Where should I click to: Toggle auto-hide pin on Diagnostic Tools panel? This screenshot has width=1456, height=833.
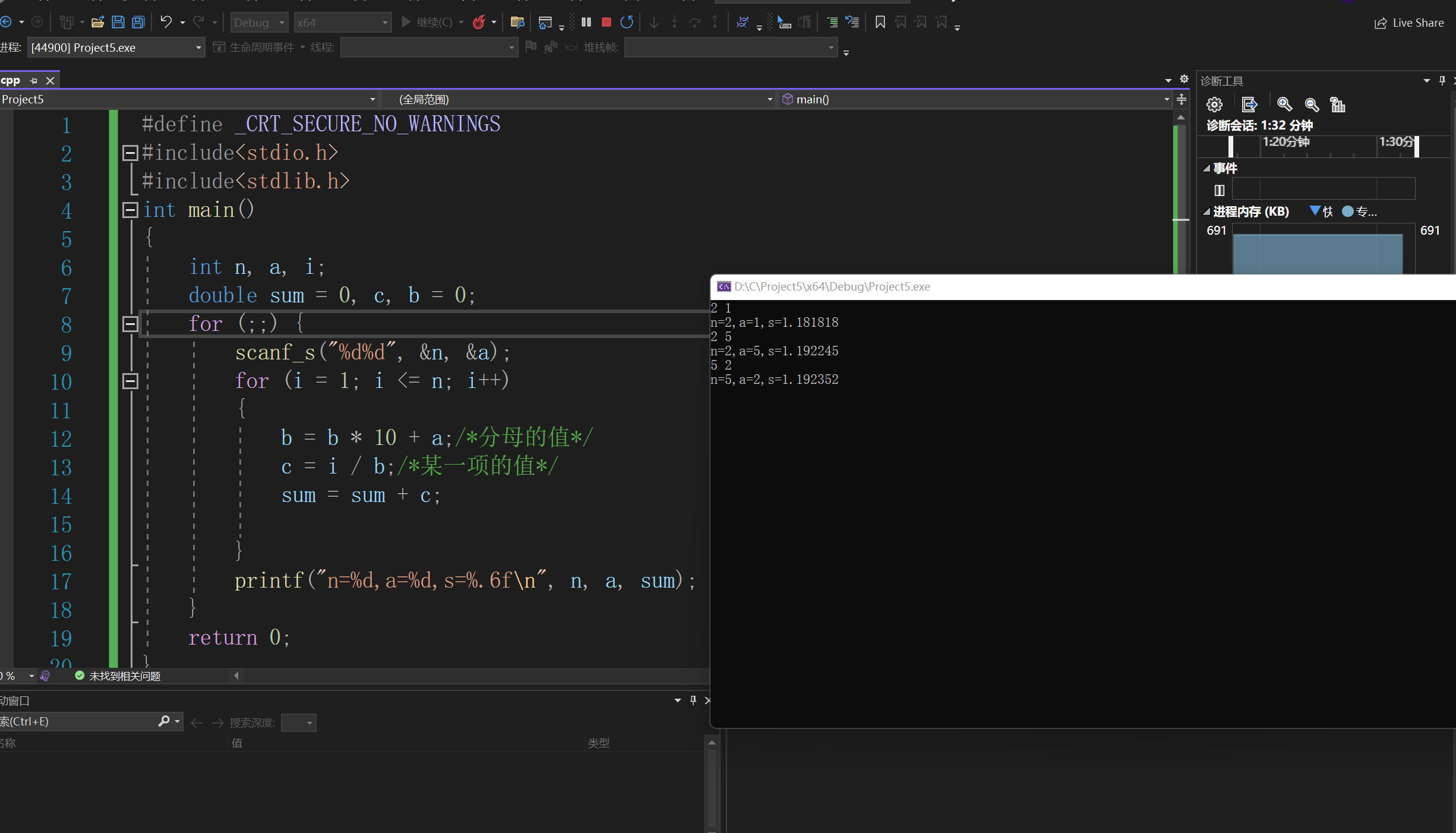point(1442,81)
